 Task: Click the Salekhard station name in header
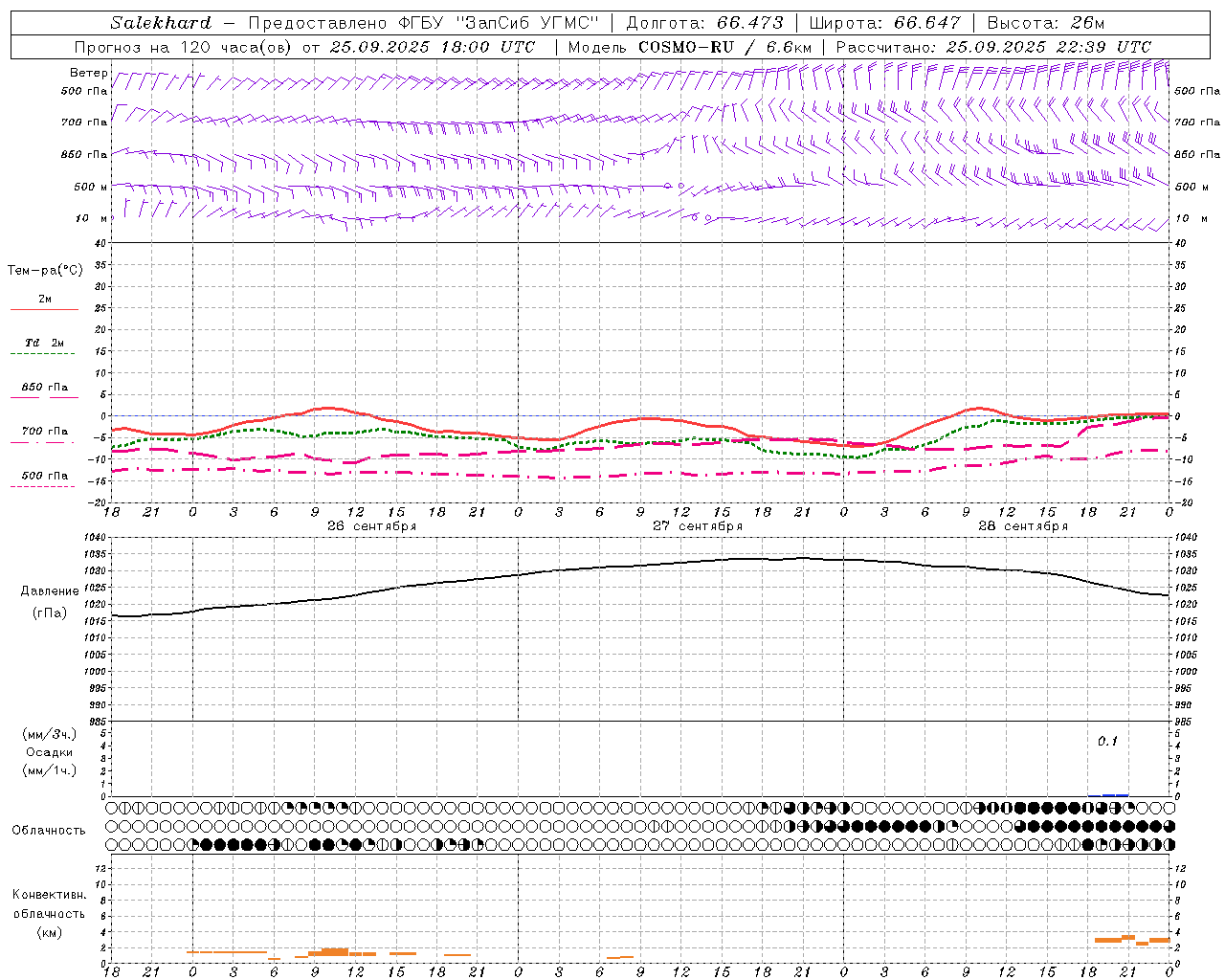[x=161, y=23]
